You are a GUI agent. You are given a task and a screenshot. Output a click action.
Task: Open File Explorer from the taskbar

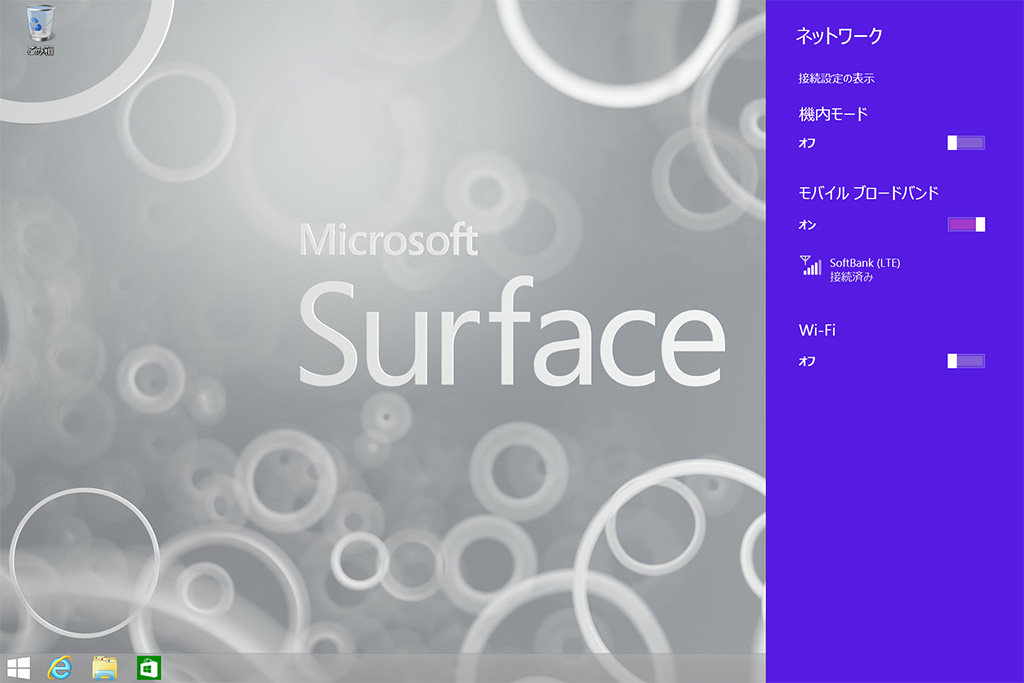(104, 668)
